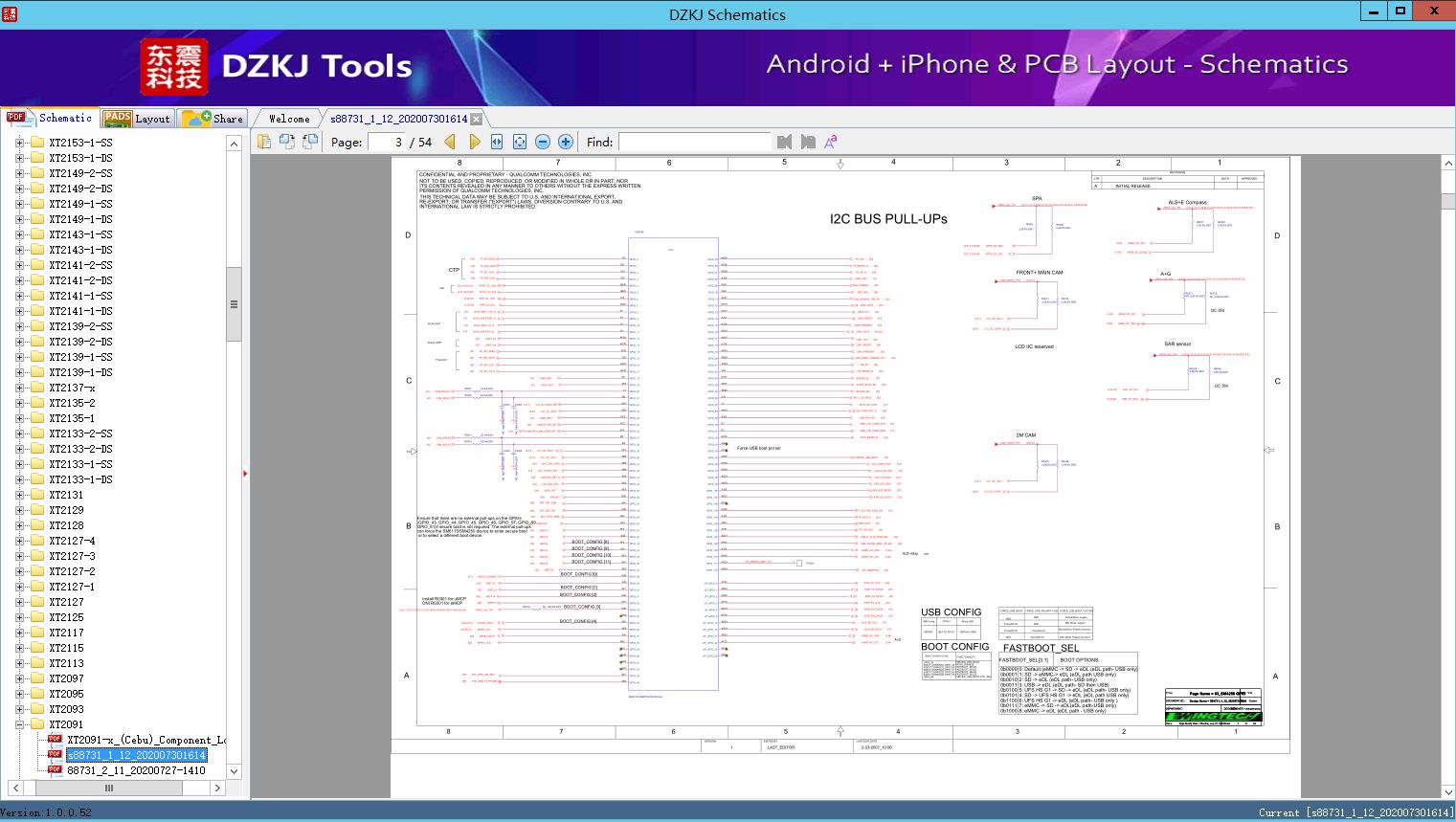
Task: Close the s88731_1_12_202007301614 document tab
Action: point(476,120)
